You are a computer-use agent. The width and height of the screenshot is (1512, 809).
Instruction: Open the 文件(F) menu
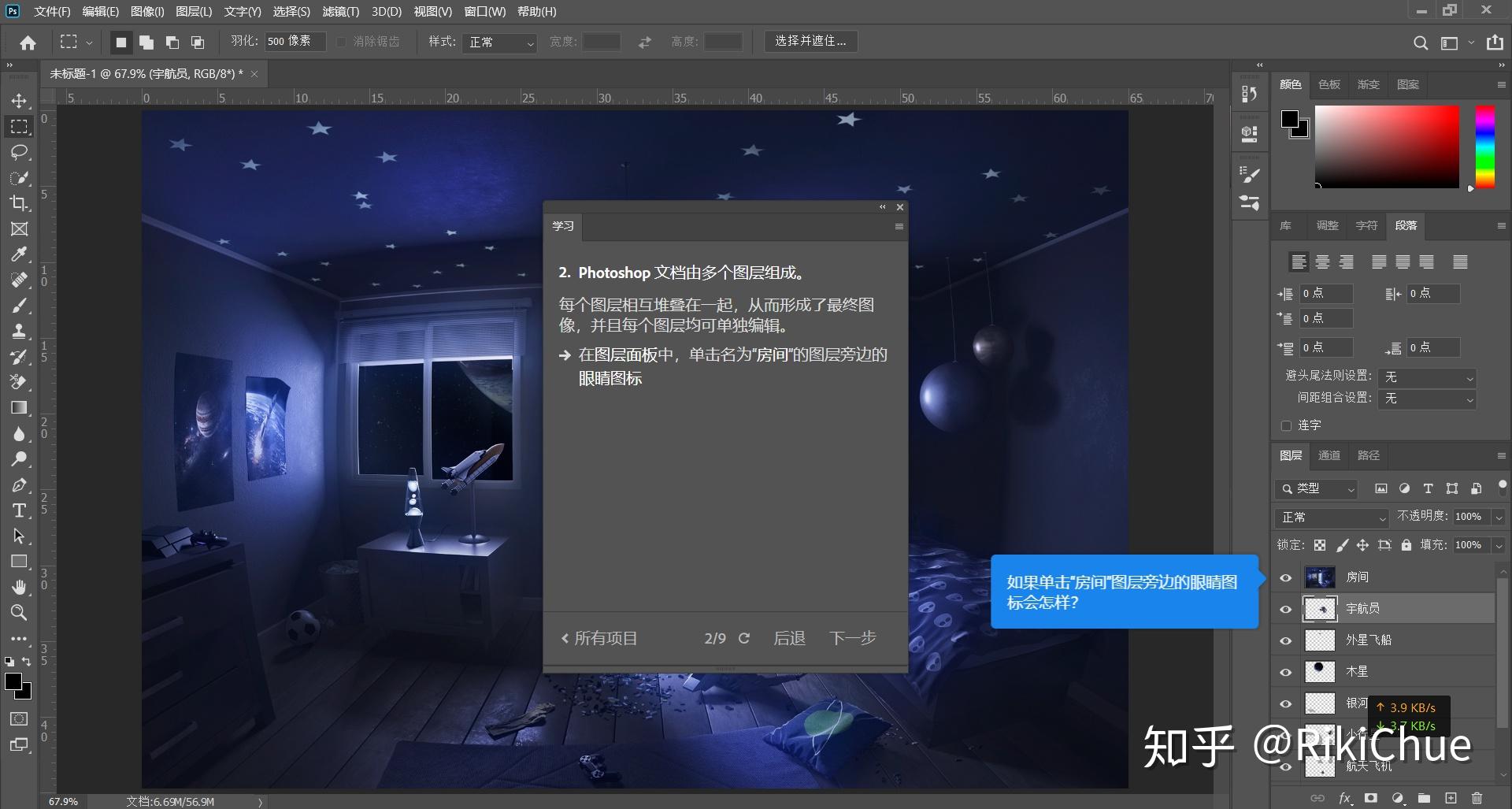pyautogui.click(x=52, y=11)
